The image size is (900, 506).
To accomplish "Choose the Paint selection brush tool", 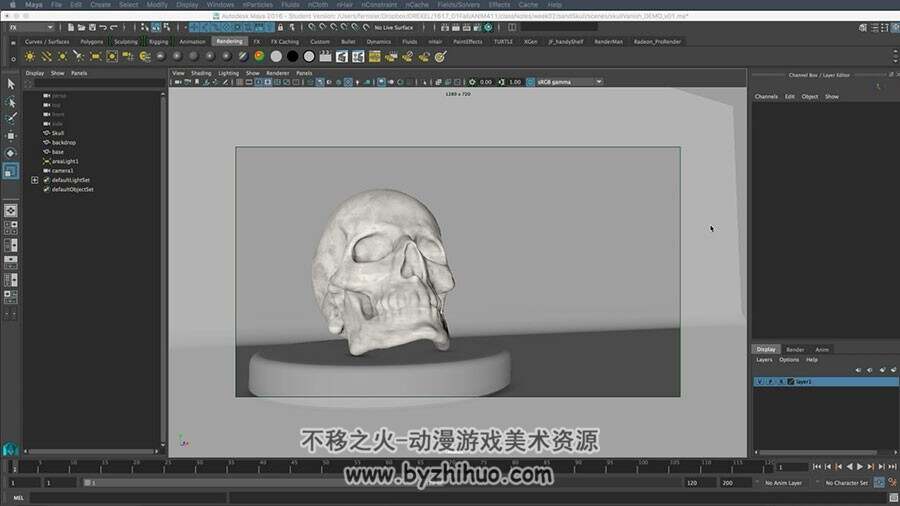I will (11, 118).
